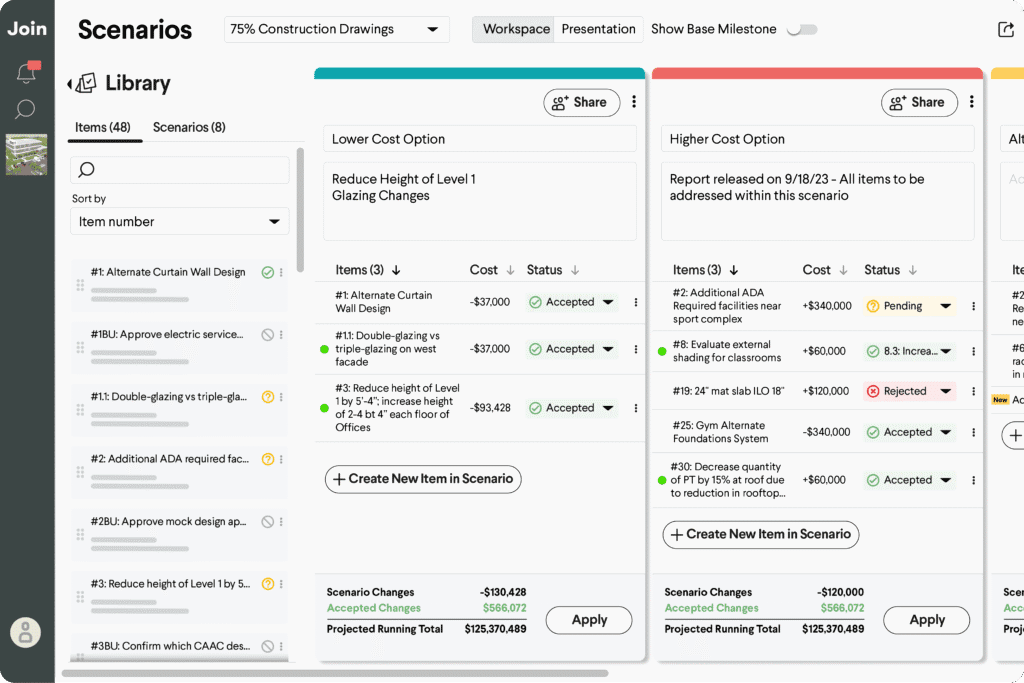Change Accepted status of #1.1 Double-glazing row
The width and height of the screenshot is (1024, 683).
(571, 349)
